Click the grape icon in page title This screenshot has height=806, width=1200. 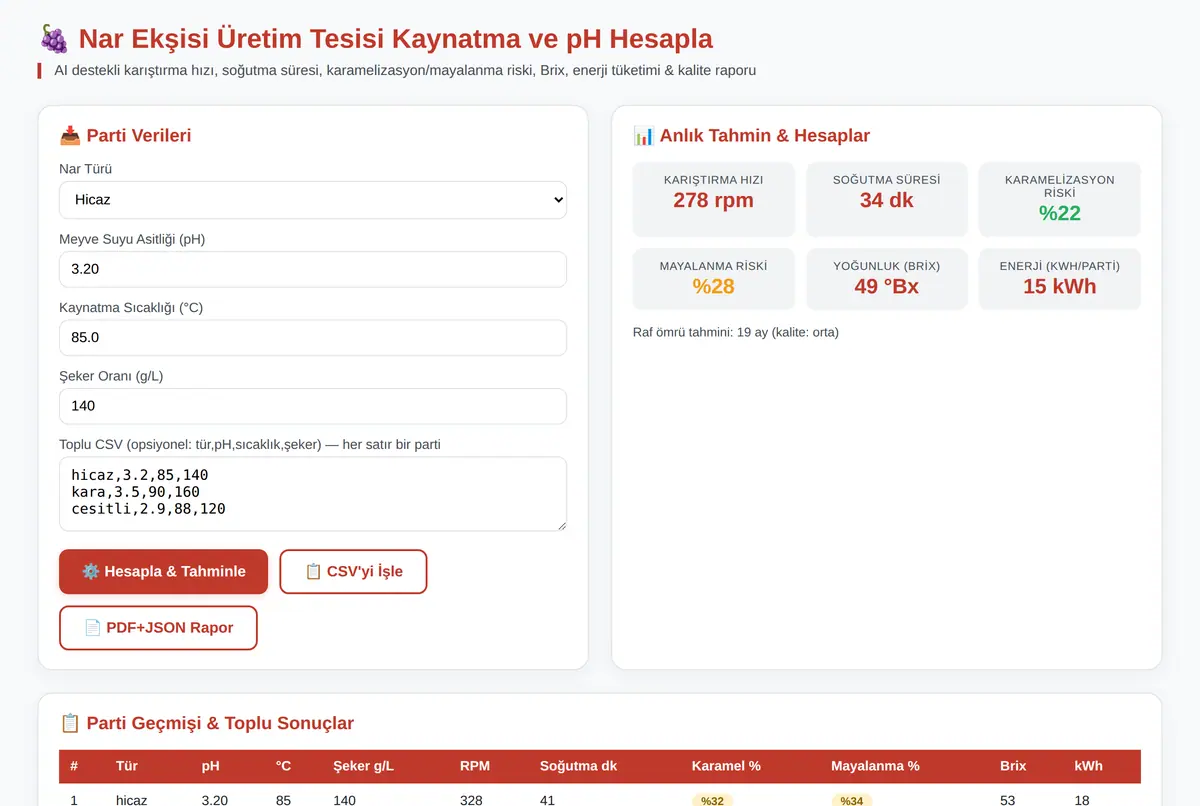(54, 39)
